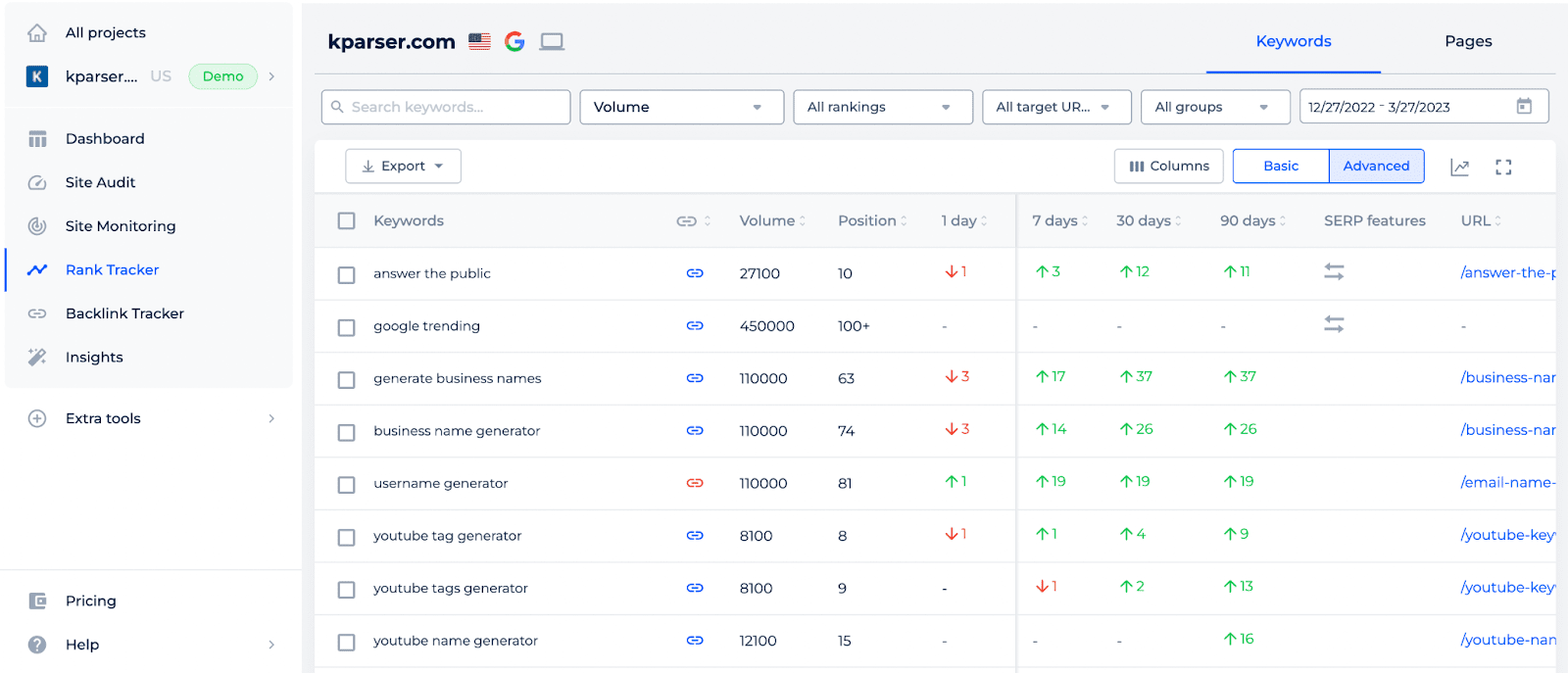Check the generate business names checkbox
The image size is (1568, 673).
tap(346, 380)
